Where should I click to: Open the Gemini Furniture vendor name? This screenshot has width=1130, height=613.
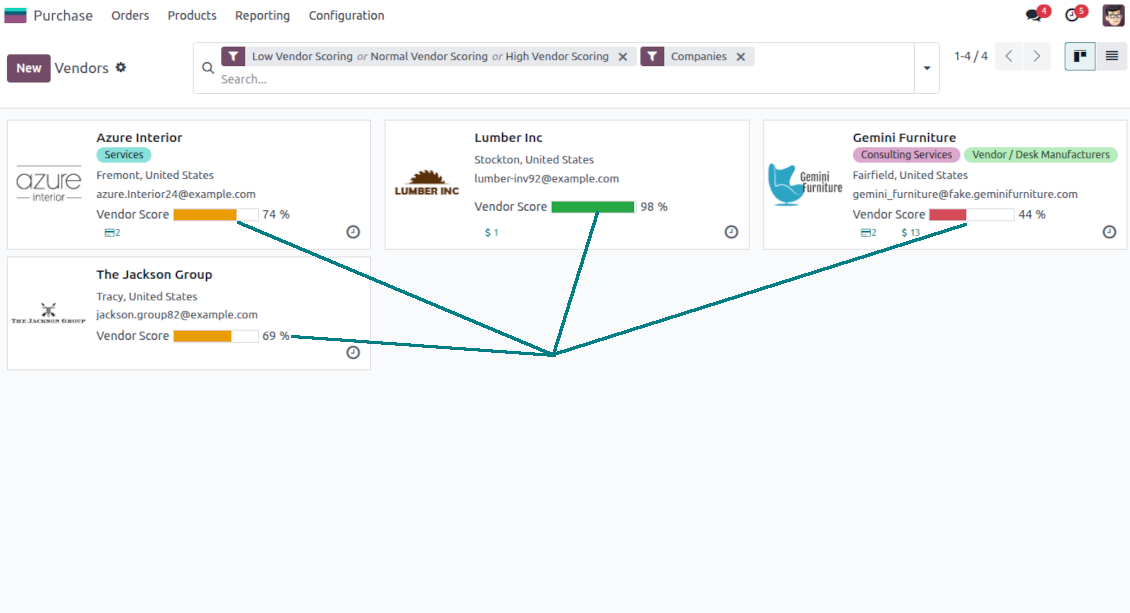[904, 138]
